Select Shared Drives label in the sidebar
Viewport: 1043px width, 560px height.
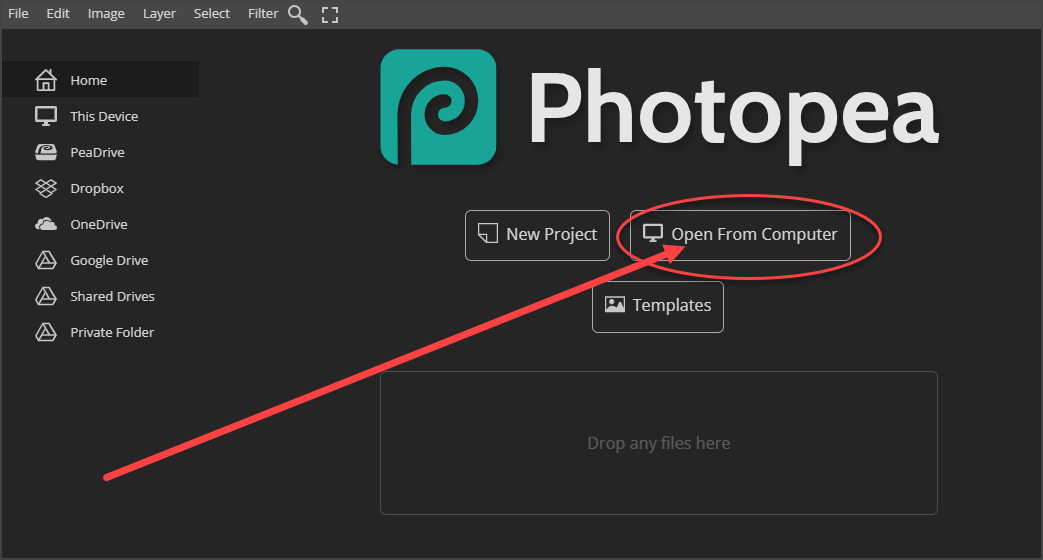(x=112, y=296)
